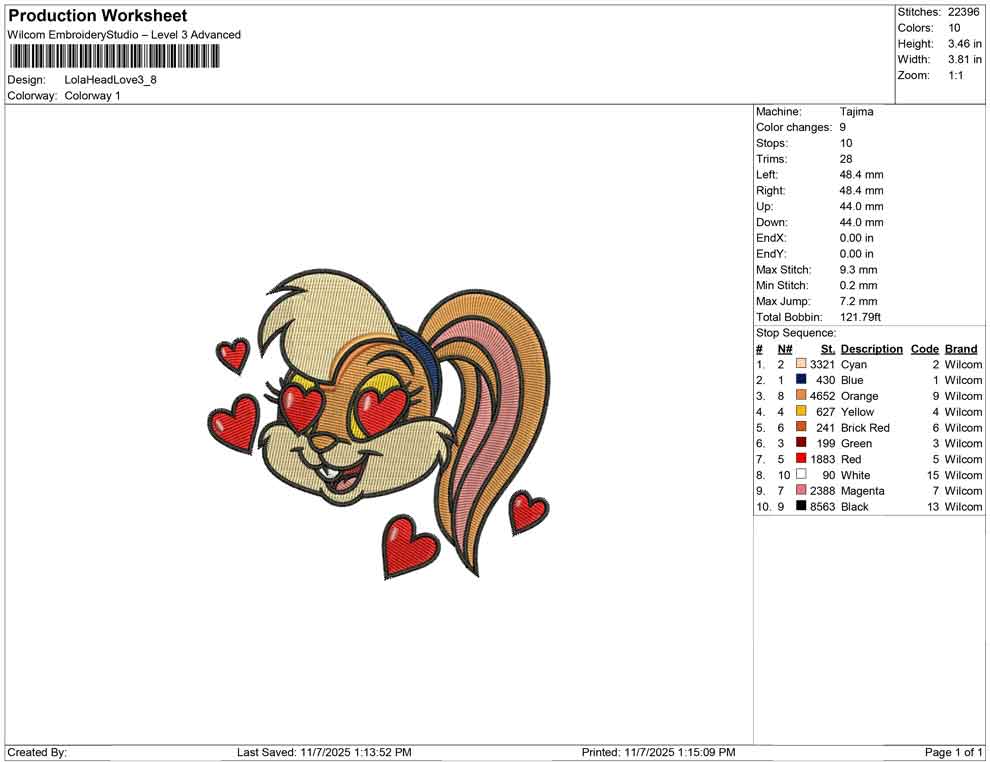Click the stitch count '4652' in Orange row
Screen dimensions: 990x762
click(822, 396)
